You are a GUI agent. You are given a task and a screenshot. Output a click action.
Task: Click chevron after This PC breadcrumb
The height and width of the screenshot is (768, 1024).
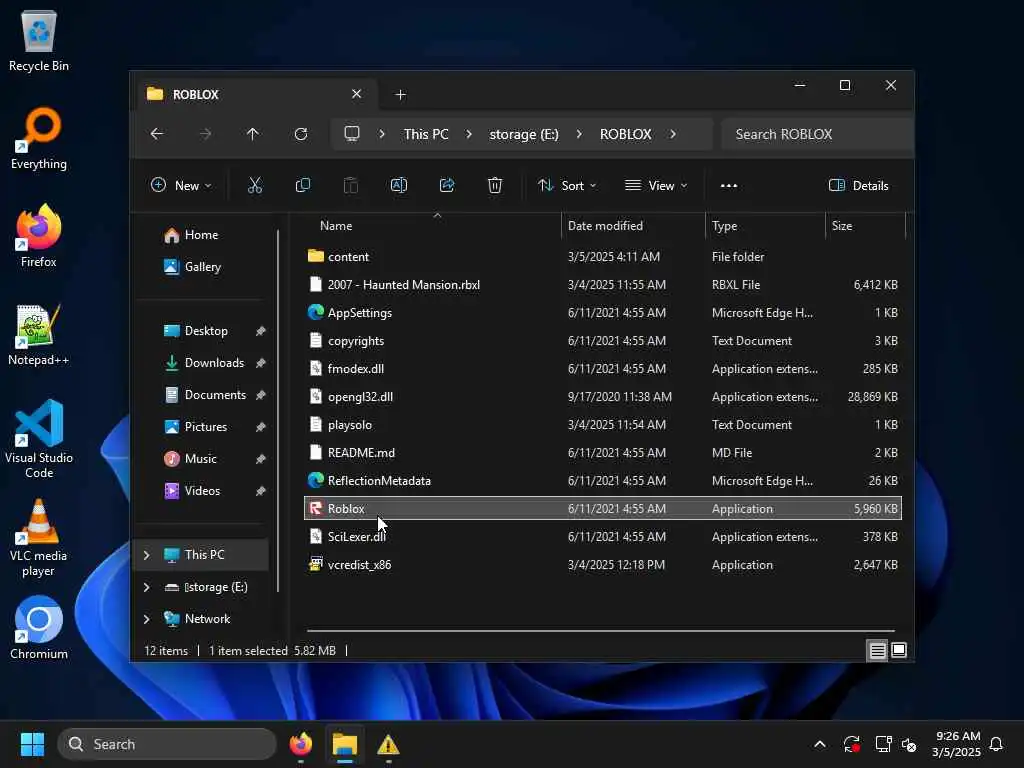pos(469,134)
